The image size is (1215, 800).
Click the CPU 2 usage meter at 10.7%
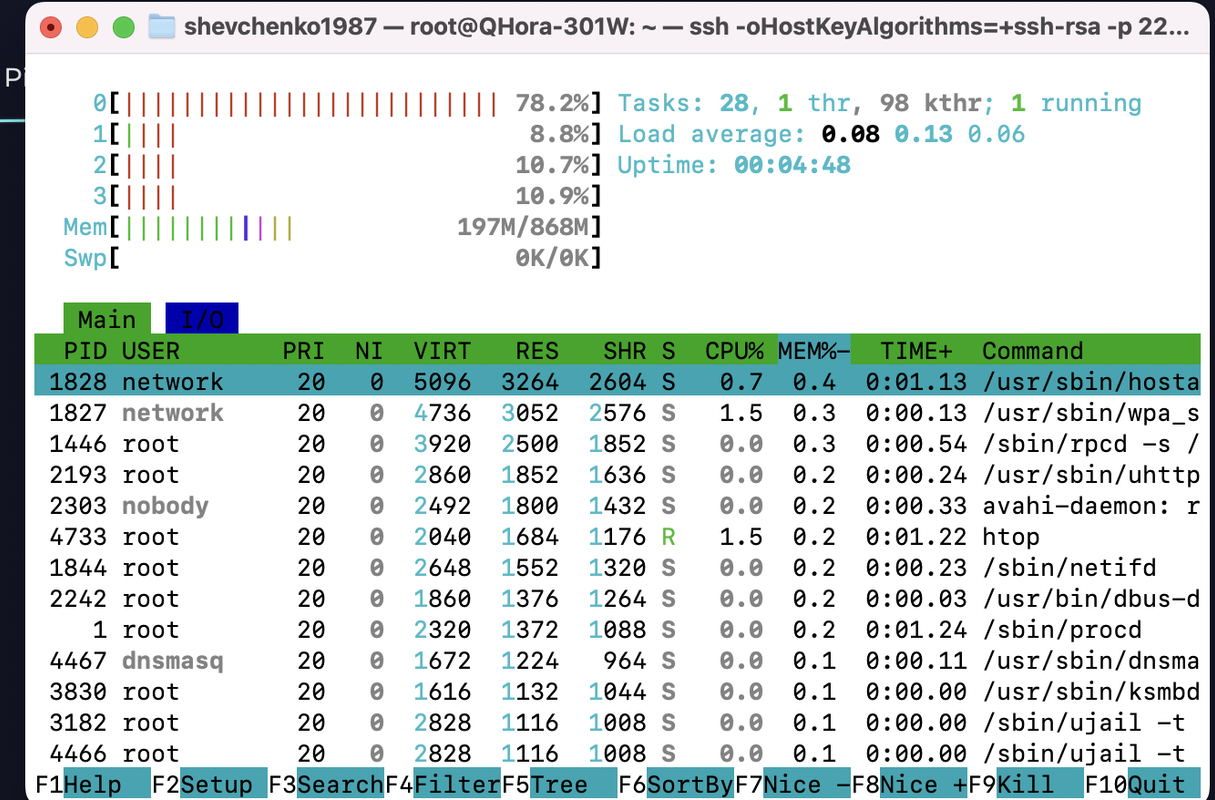pos(348,165)
